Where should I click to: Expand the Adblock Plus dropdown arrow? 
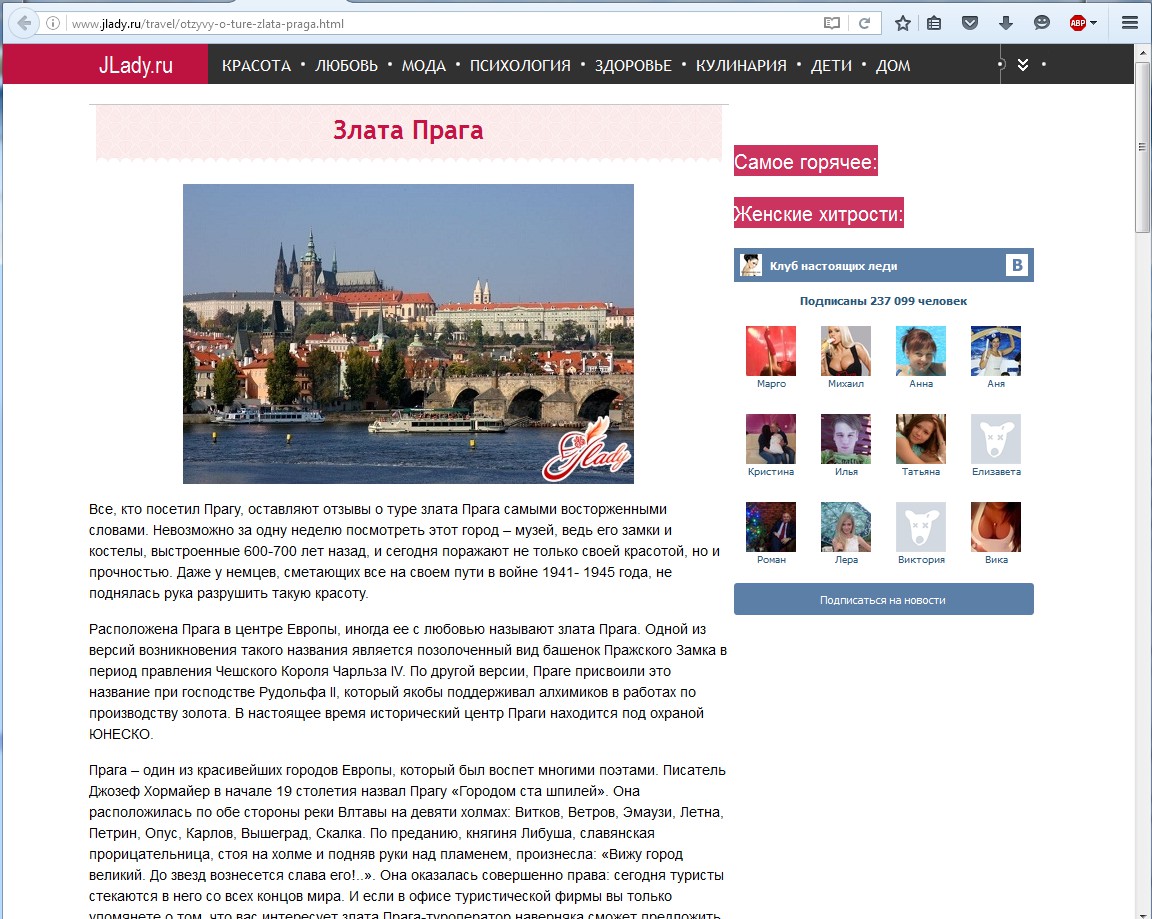[x=1094, y=24]
